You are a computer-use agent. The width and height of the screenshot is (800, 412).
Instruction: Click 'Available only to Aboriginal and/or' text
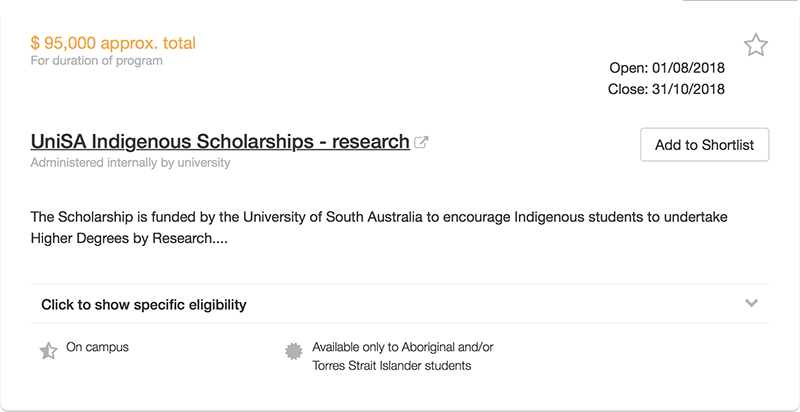coord(403,348)
